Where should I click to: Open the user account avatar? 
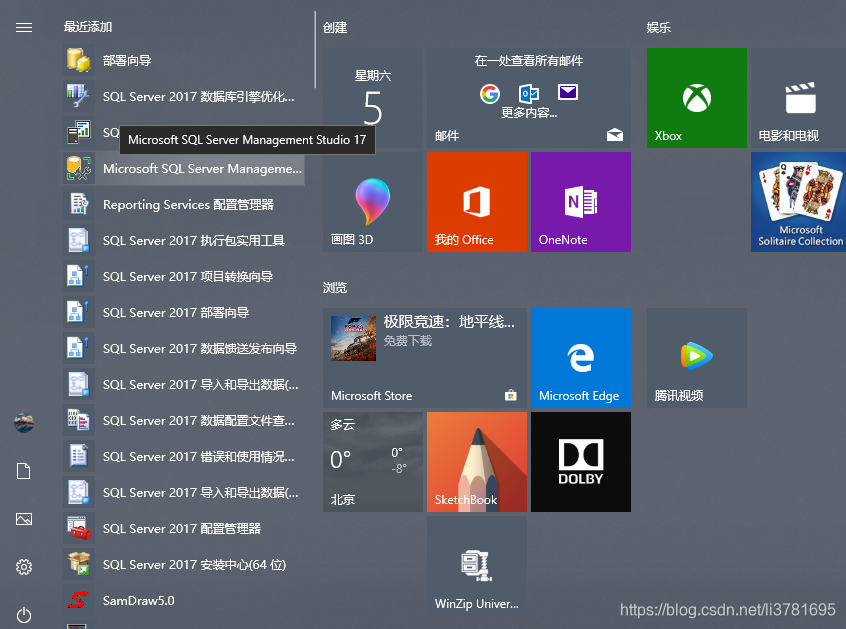click(24, 422)
